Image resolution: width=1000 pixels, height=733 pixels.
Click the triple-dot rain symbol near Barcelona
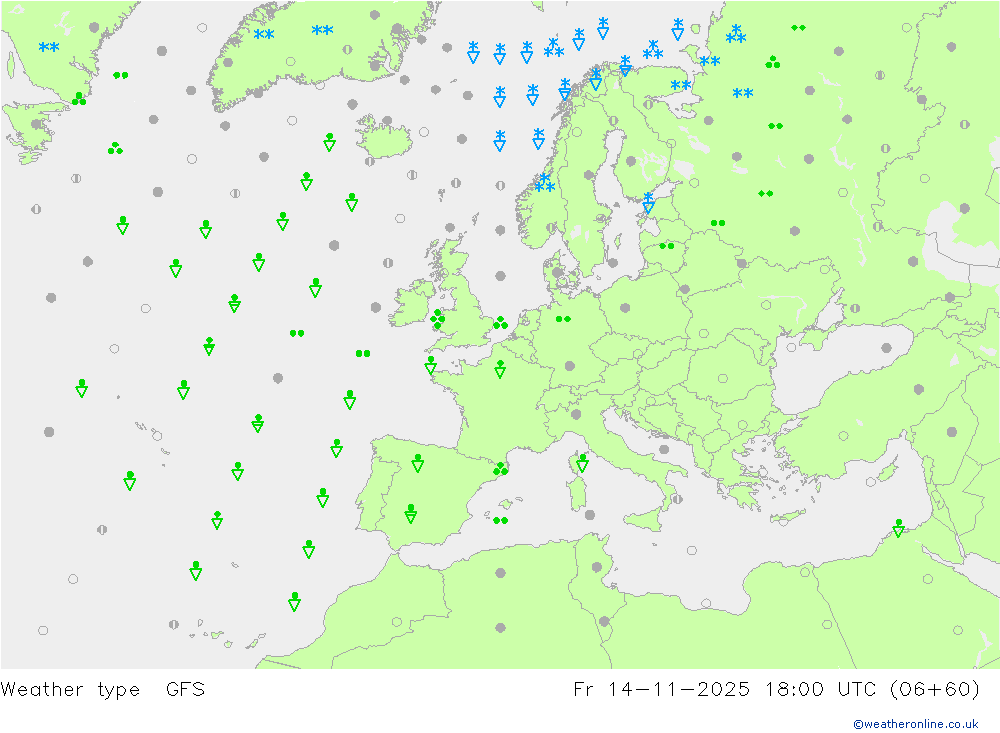tap(501, 469)
